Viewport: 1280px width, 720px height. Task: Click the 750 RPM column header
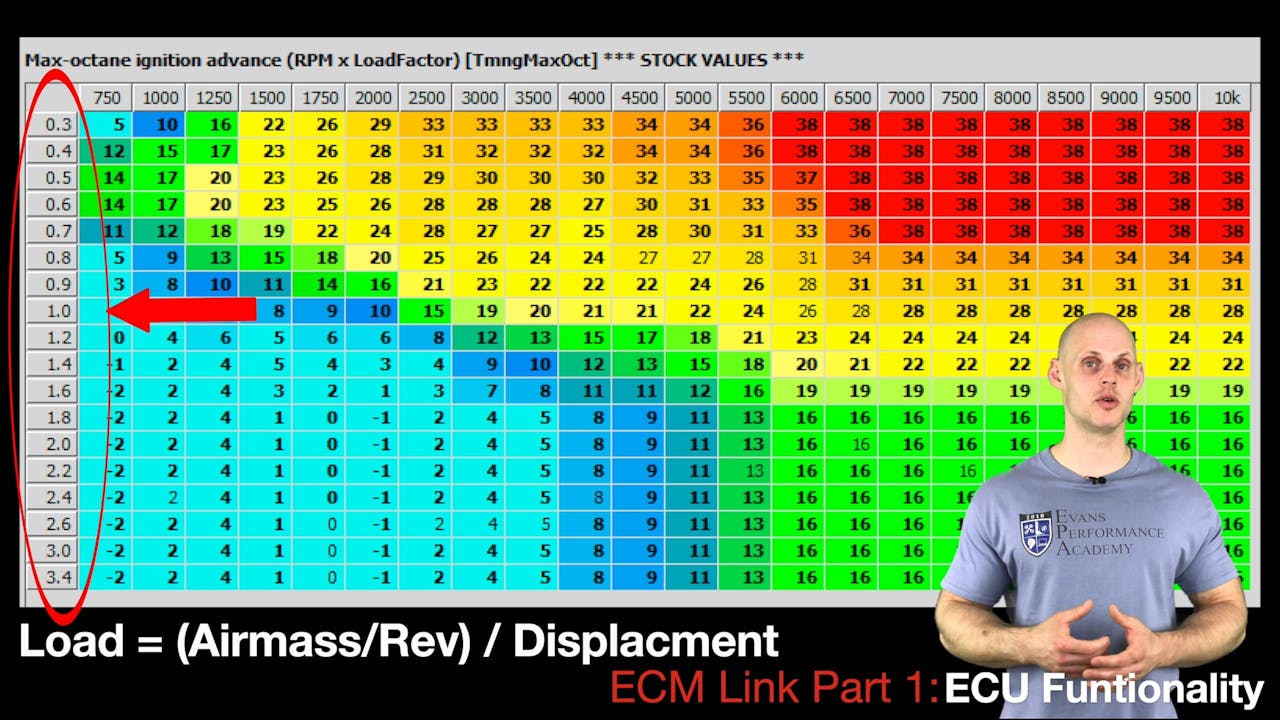tap(106, 97)
